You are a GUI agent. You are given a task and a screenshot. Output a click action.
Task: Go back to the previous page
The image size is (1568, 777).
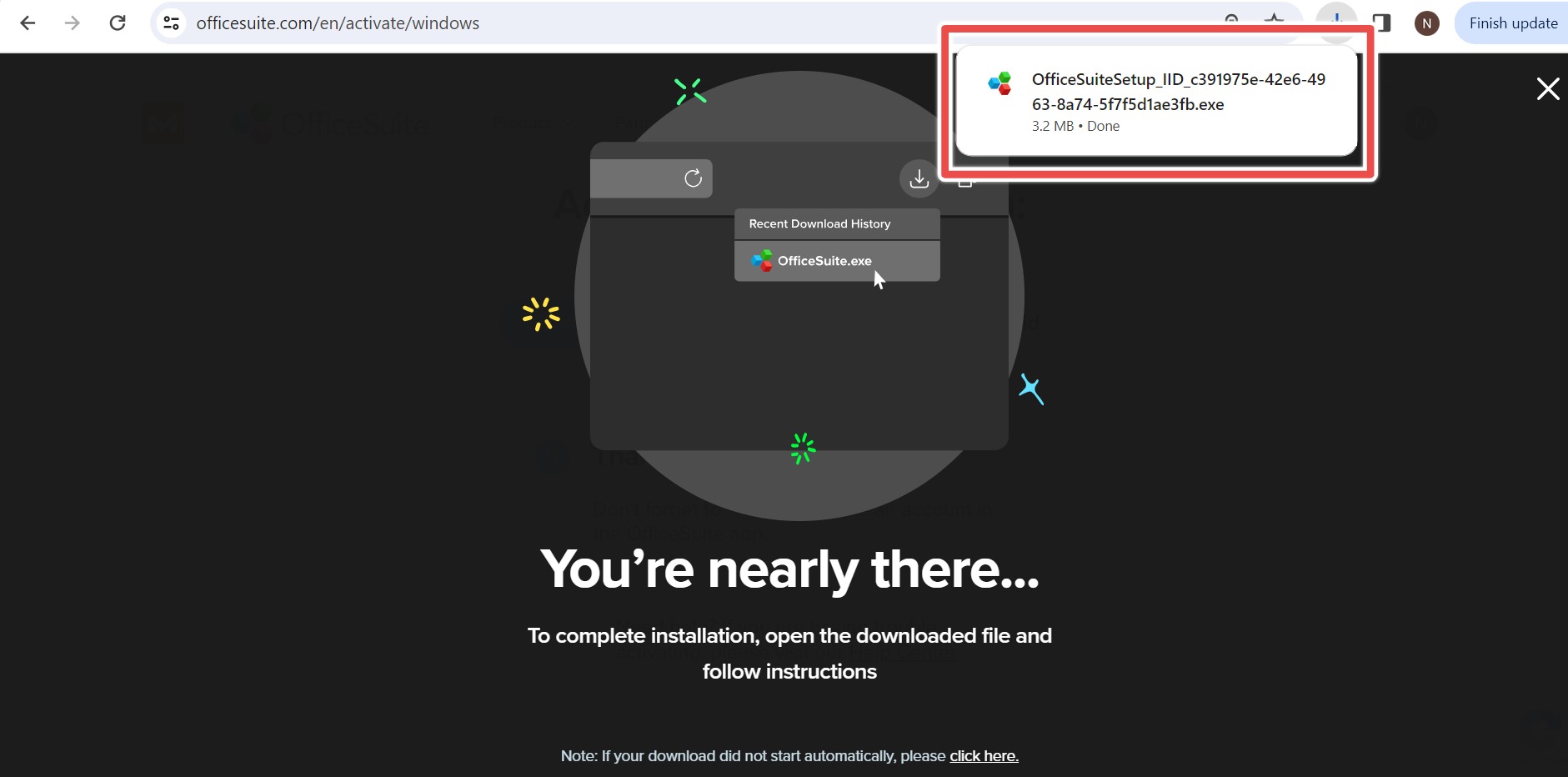coord(28,23)
